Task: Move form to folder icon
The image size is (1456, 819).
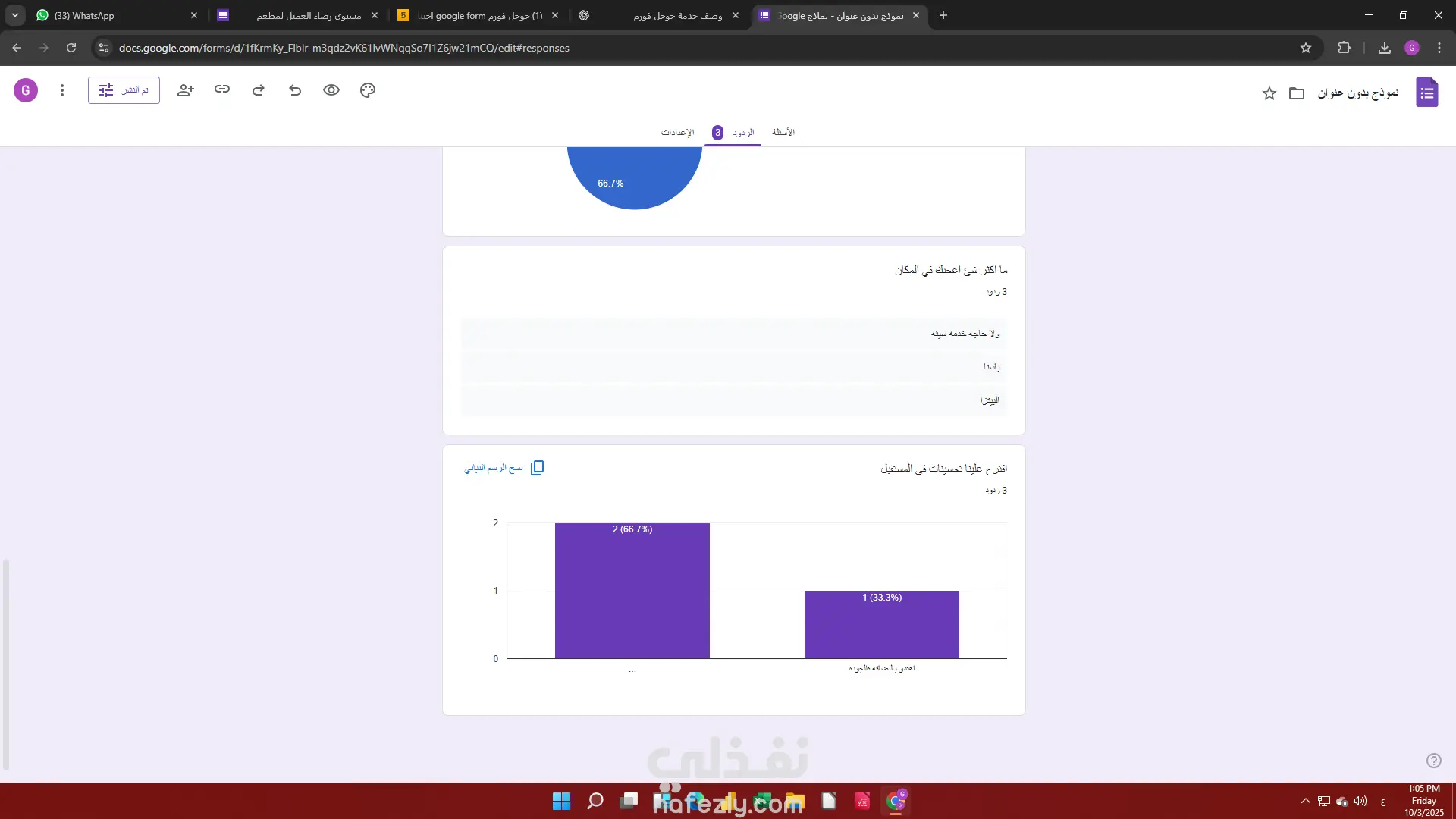Action: point(1297,93)
